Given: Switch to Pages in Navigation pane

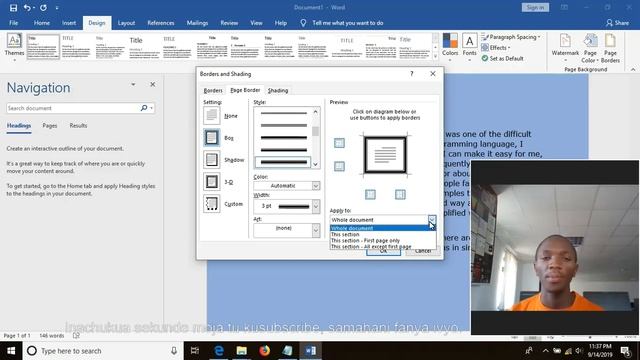Looking at the screenshot, I should click(x=50, y=126).
